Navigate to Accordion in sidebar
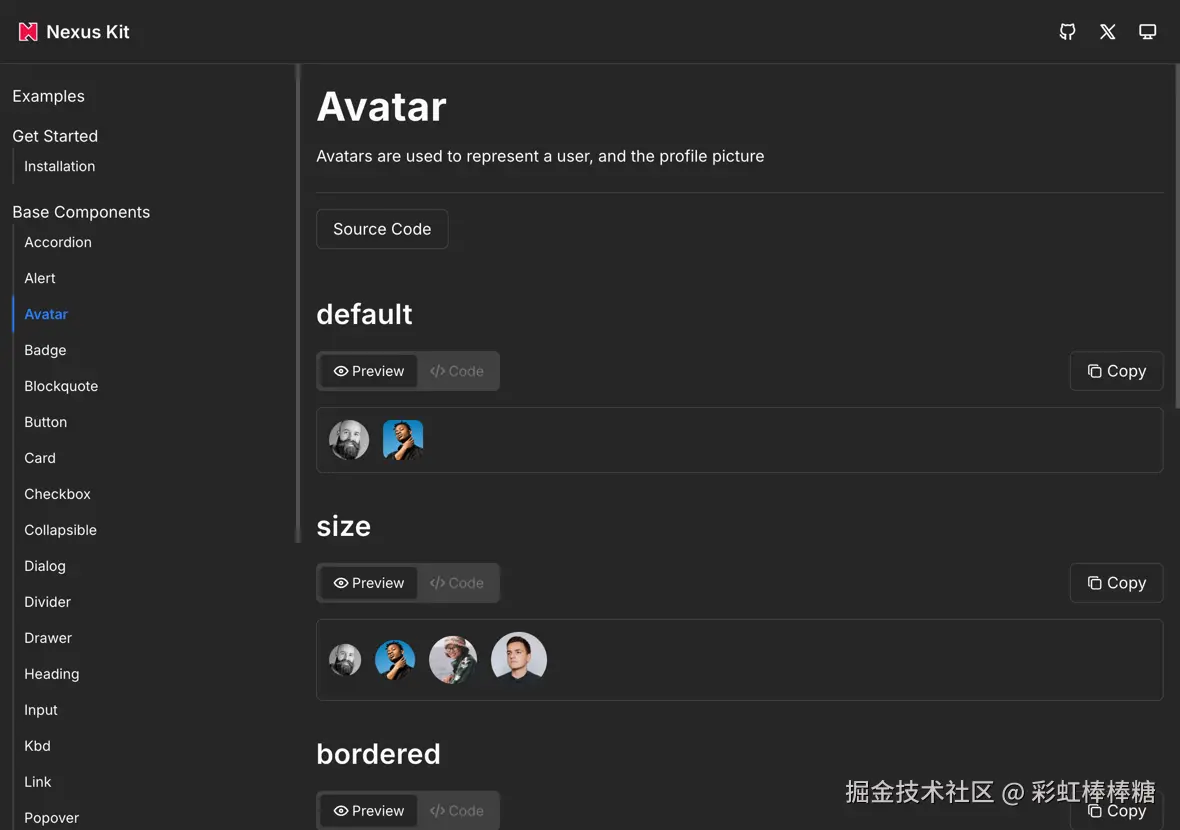The image size is (1180, 830). (x=58, y=242)
